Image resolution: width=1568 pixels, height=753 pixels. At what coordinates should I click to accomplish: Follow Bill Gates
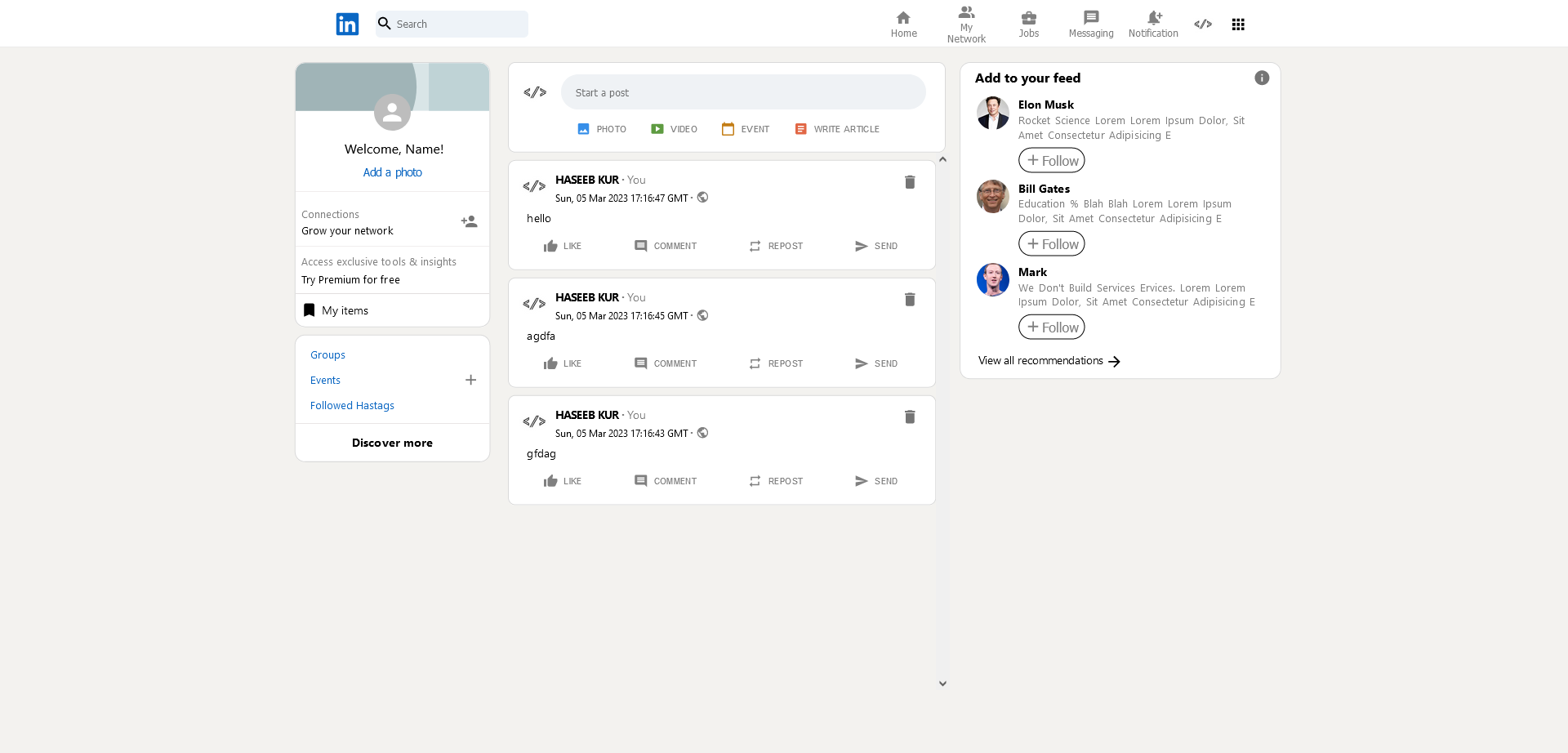1051,243
